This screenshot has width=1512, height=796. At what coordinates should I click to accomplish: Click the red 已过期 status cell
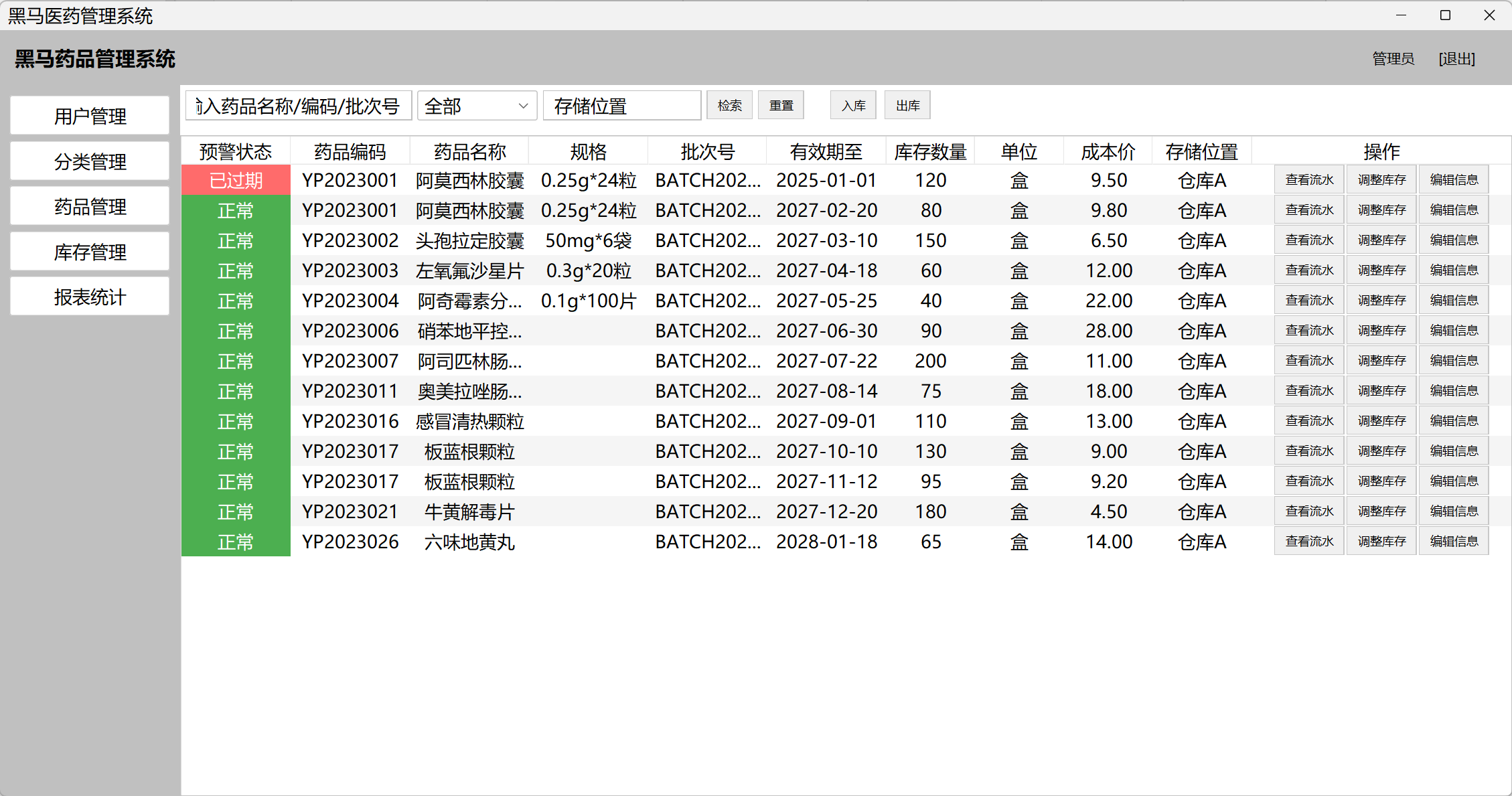pyautogui.click(x=236, y=180)
